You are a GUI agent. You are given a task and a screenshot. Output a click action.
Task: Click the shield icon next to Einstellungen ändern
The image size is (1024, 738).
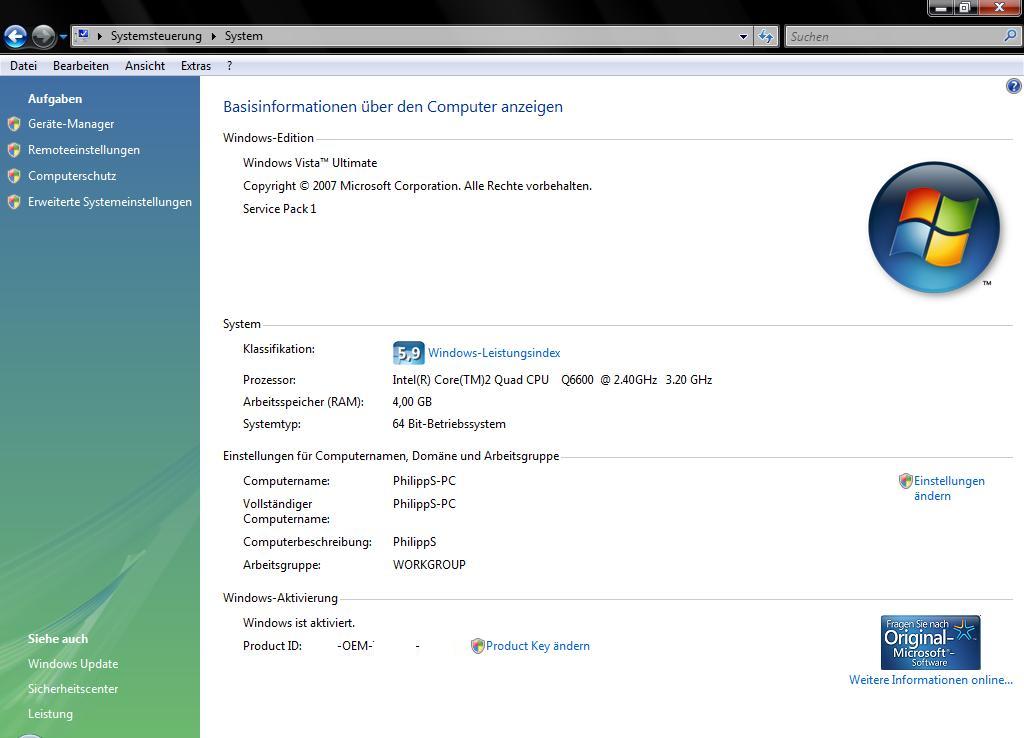click(905, 481)
